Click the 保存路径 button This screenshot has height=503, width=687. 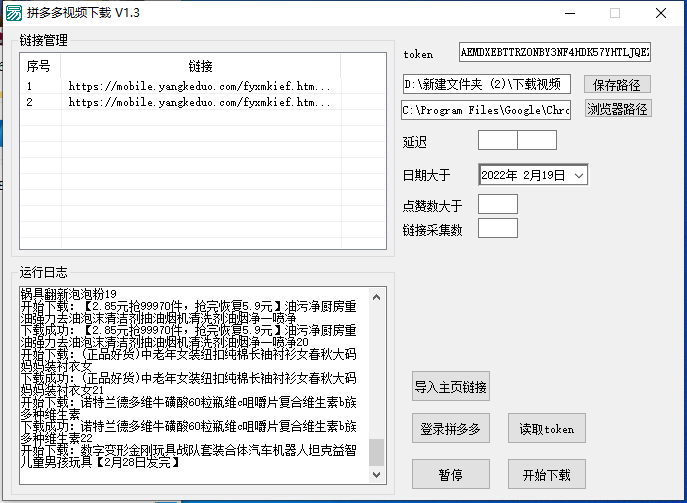[617, 85]
